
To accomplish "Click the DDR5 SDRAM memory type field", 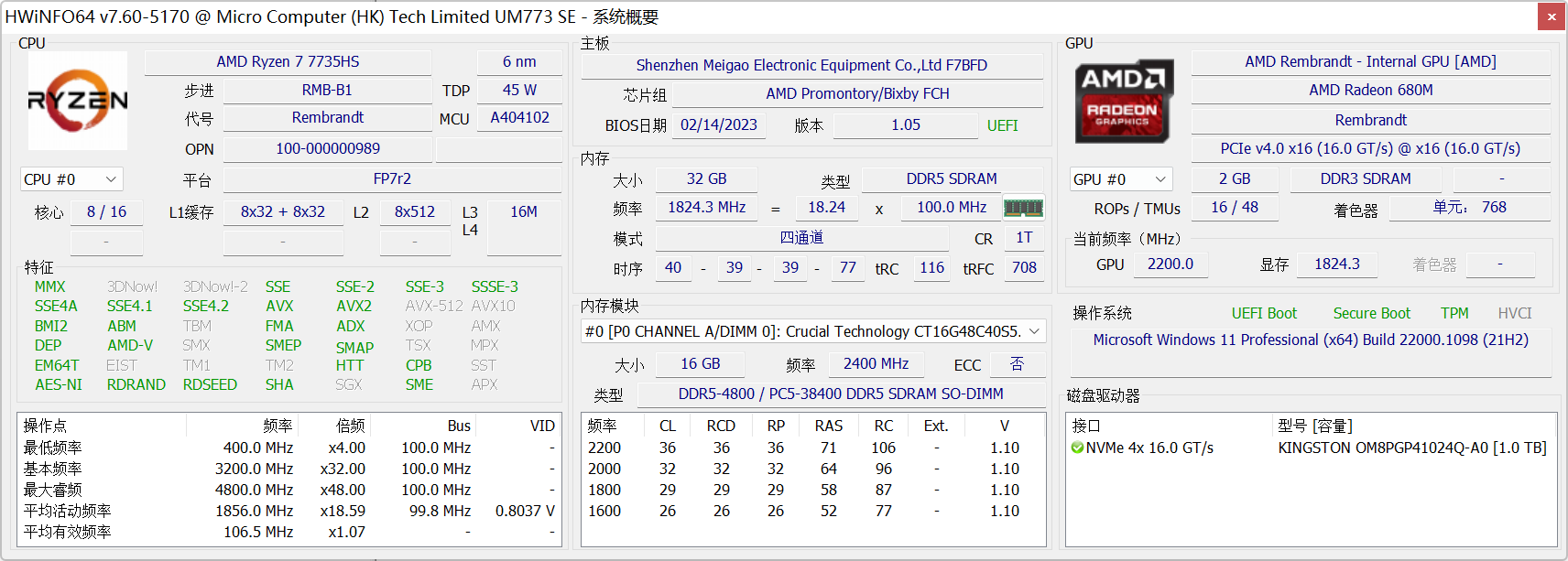I will point(952,178).
